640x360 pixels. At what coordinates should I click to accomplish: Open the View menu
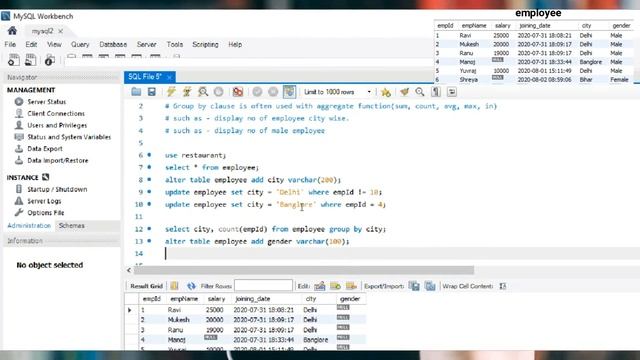pyautogui.click(x=54, y=44)
